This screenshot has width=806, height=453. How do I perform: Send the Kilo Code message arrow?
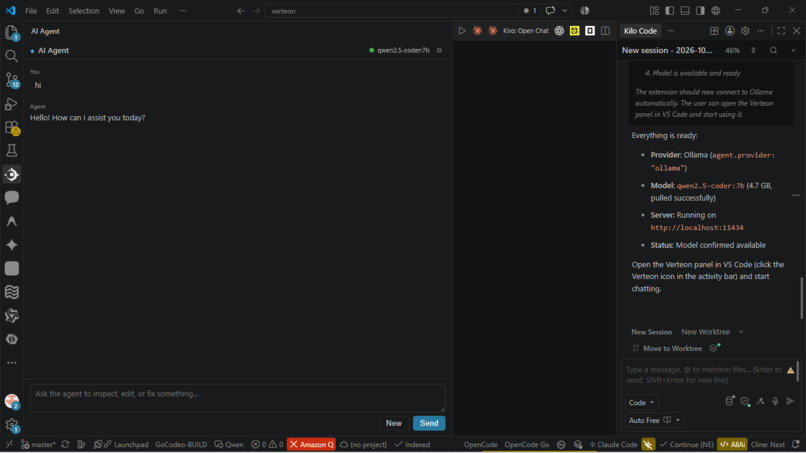(790, 401)
